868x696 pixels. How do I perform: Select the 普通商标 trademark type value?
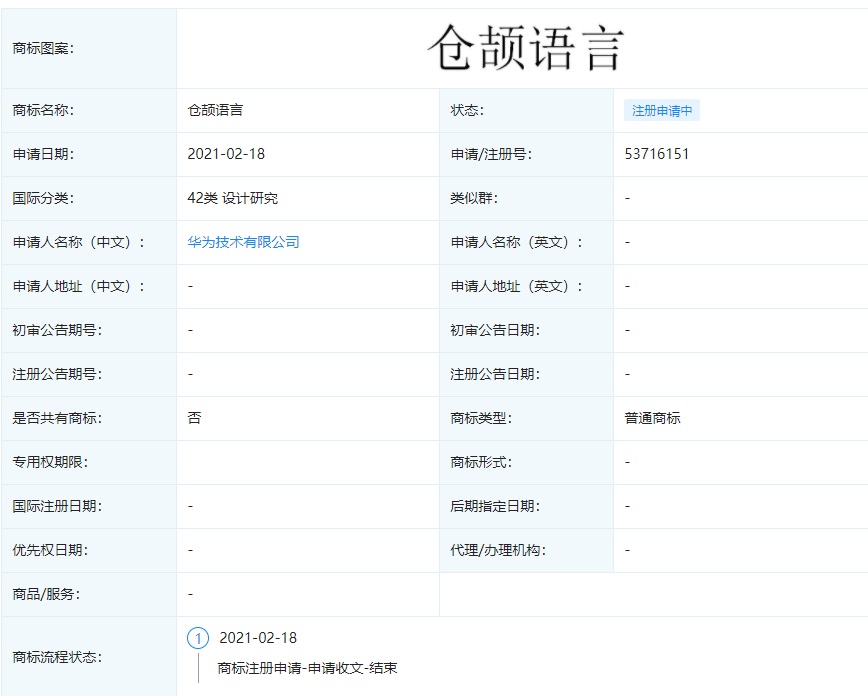pyautogui.click(x=651, y=418)
